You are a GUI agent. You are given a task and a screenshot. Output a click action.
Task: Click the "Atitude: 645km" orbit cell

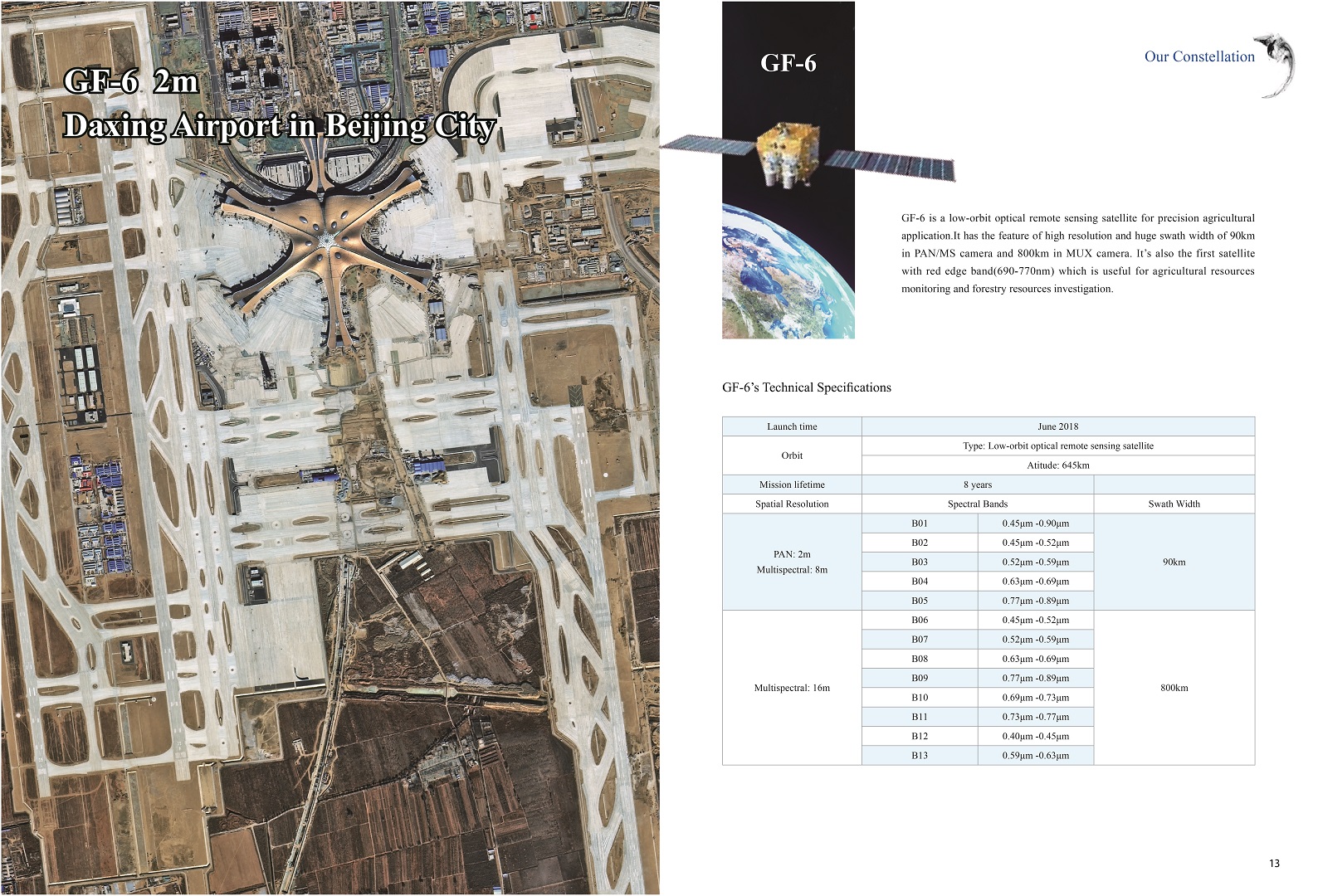point(1057,465)
